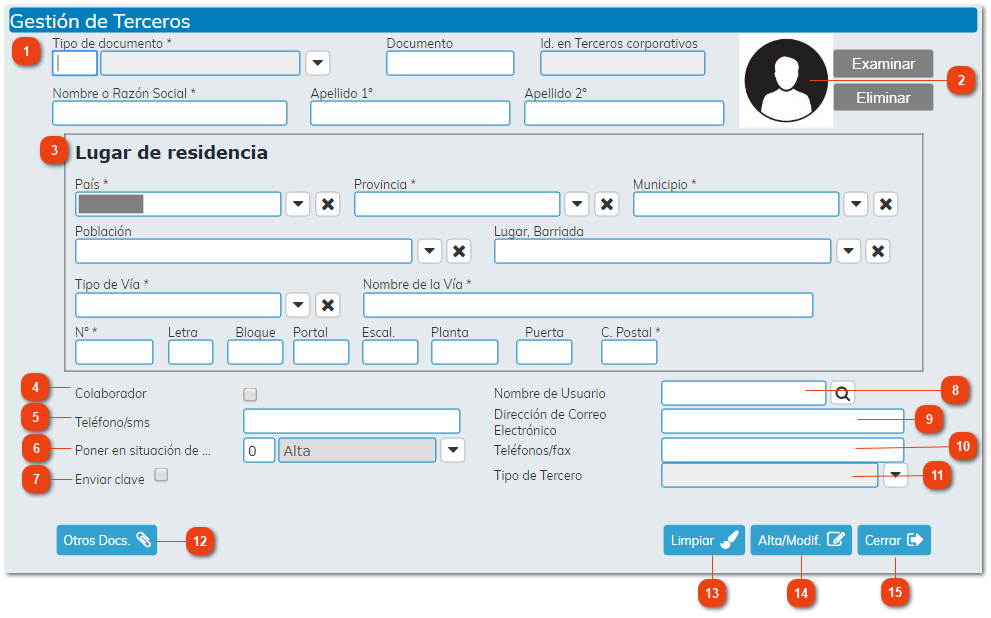
Task: Click inside the Documento input field
Action: (449, 62)
